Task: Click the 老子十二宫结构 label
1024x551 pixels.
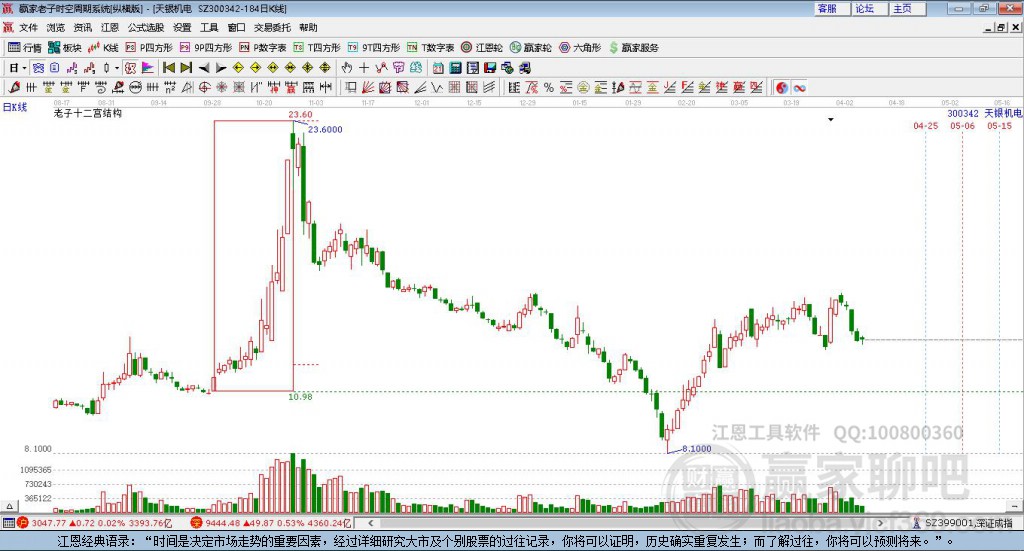Action: pyautogui.click(x=88, y=113)
